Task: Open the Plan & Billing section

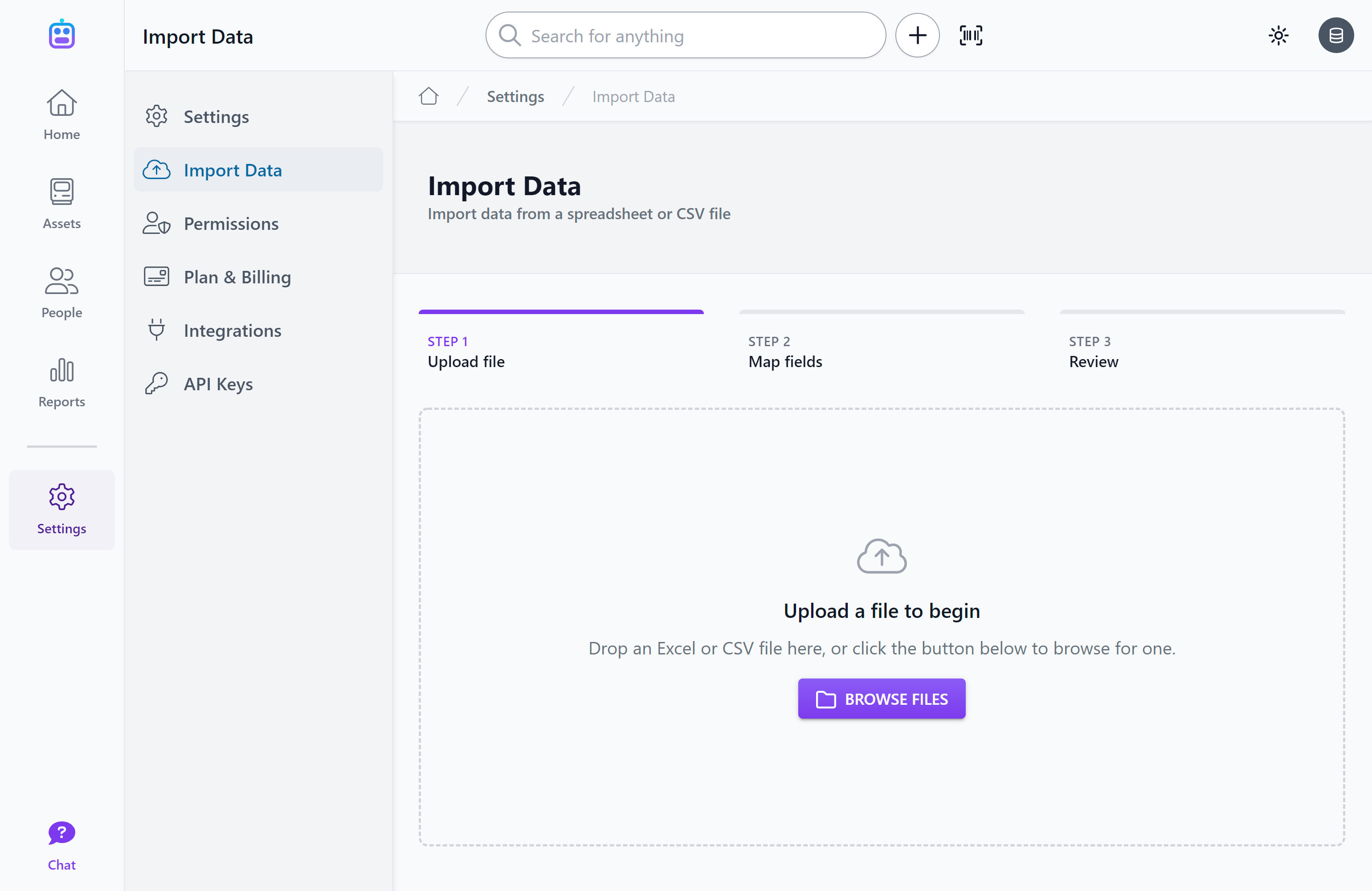Action: (x=237, y=277)
